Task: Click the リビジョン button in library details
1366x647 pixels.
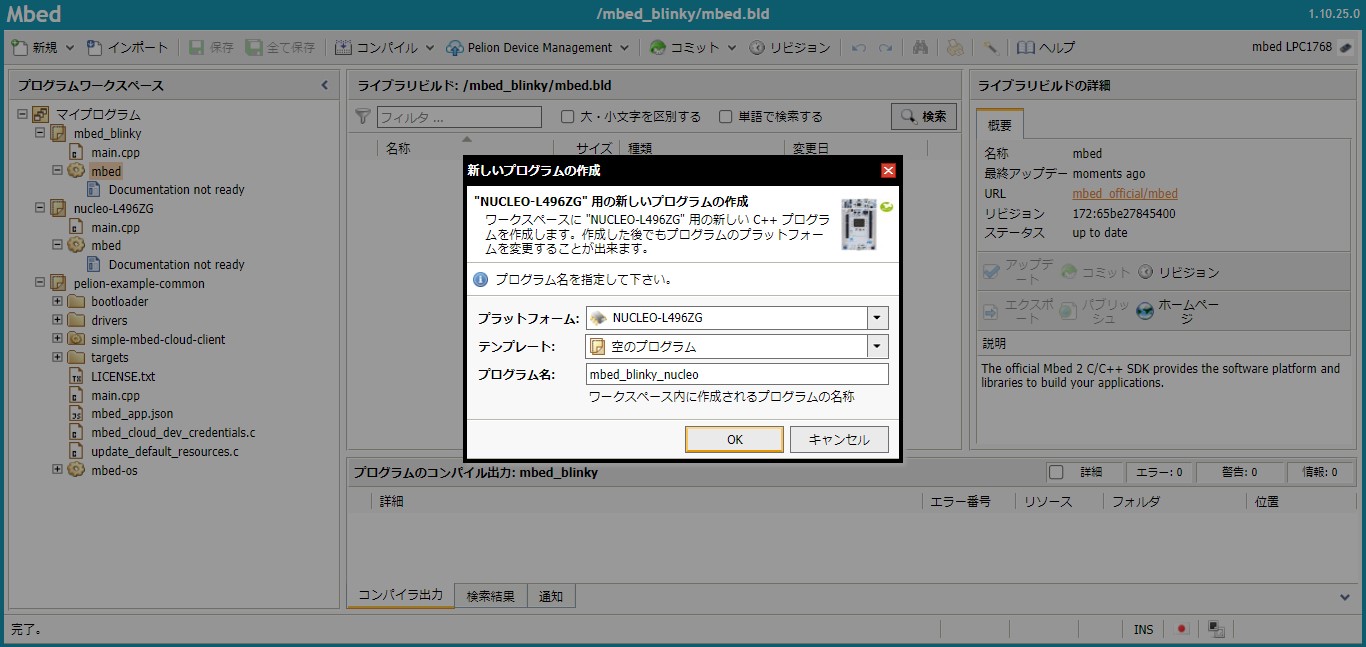Action: (x=1179, y=272)
